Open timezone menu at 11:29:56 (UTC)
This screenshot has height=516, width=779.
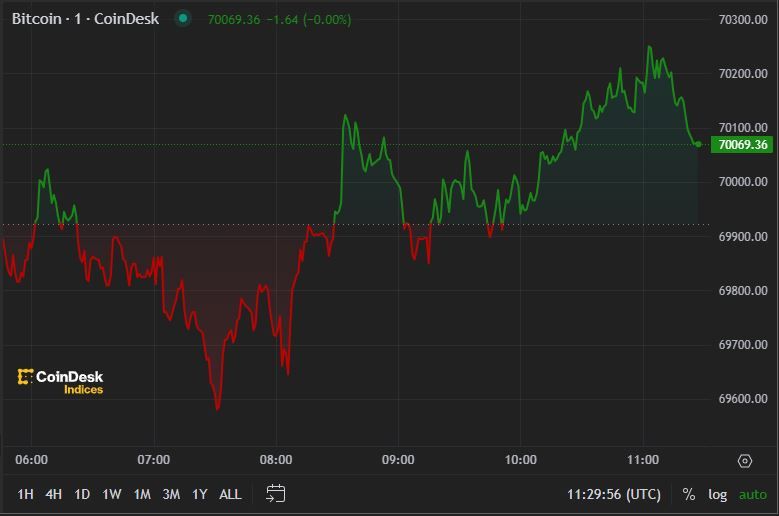pyautogui.click(x=614, y=495)
